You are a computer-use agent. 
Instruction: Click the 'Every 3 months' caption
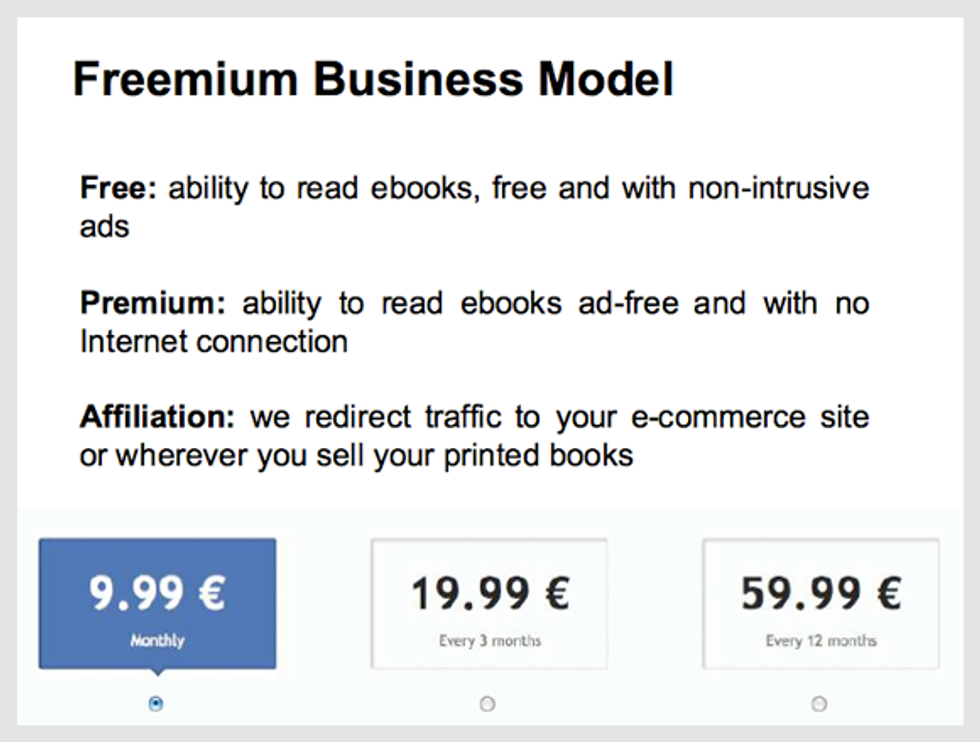[x=489, y=640]
